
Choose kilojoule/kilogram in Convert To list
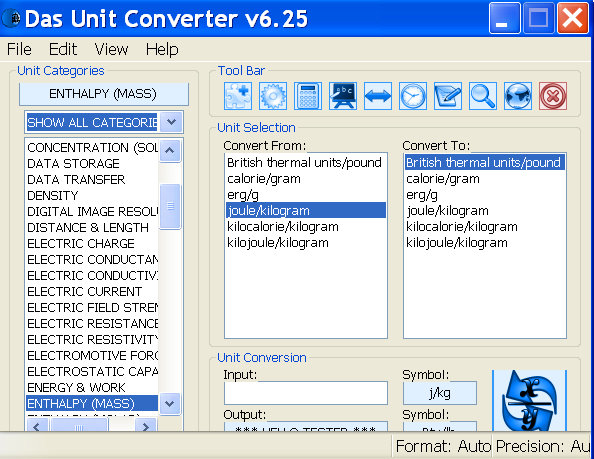485,243
